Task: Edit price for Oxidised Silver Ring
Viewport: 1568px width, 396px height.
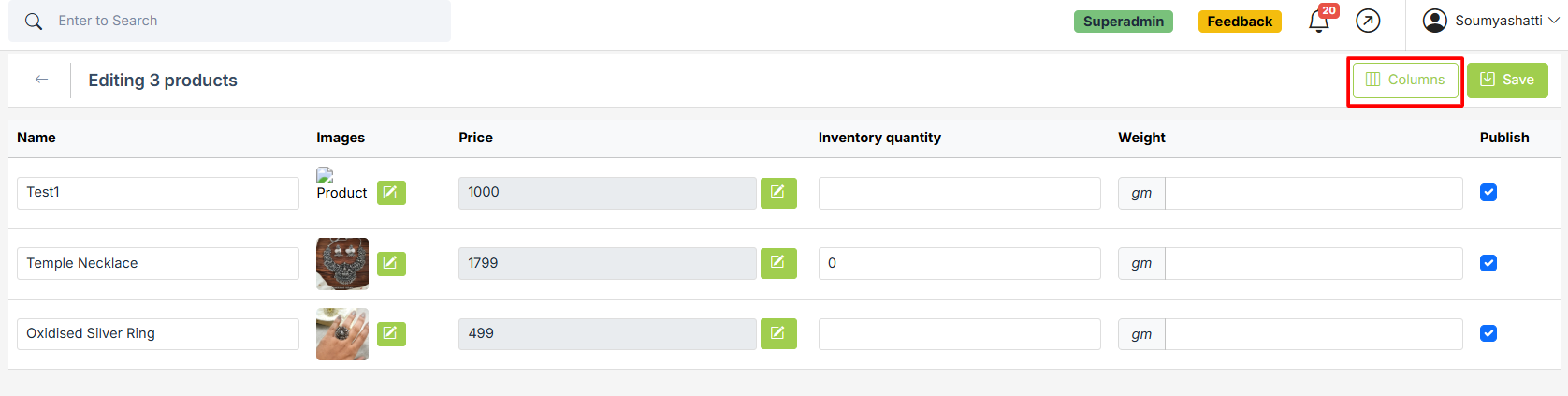Action: pos(777,333)
